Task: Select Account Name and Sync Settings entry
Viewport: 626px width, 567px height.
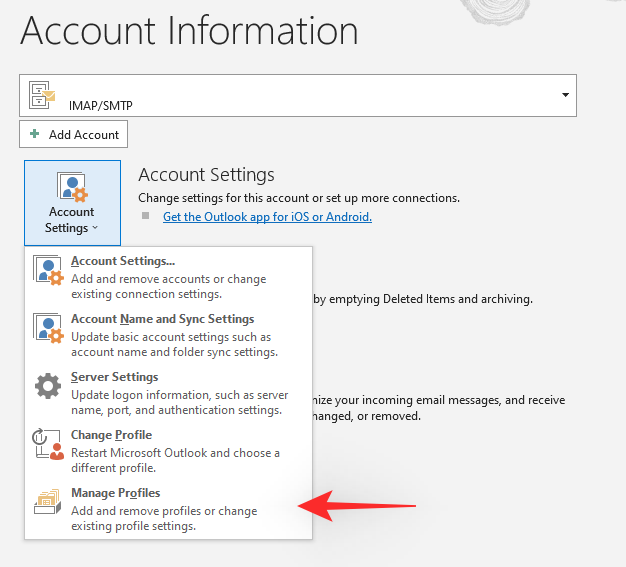Action: pos(162,320)
